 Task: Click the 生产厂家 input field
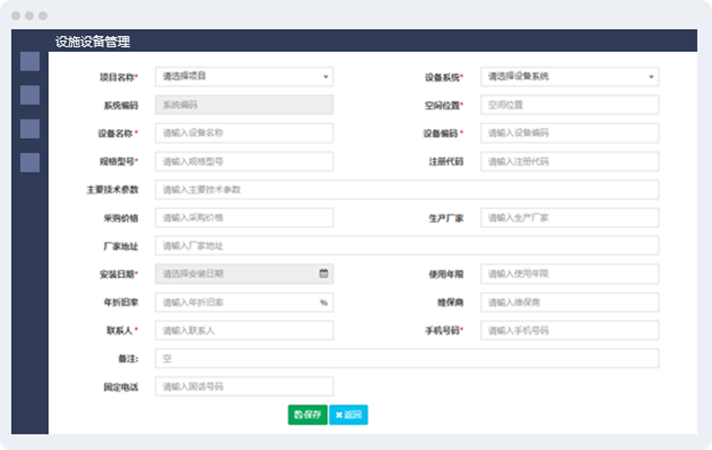569,218
